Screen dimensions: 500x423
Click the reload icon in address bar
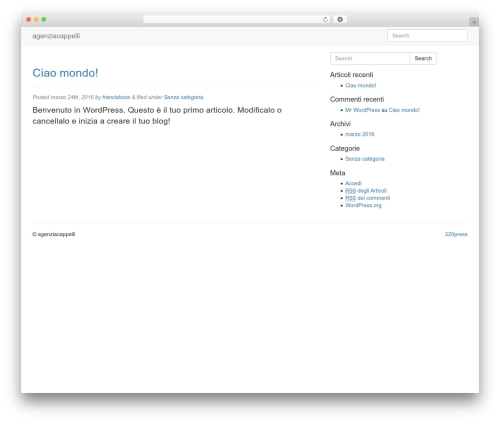pos(325,19)
